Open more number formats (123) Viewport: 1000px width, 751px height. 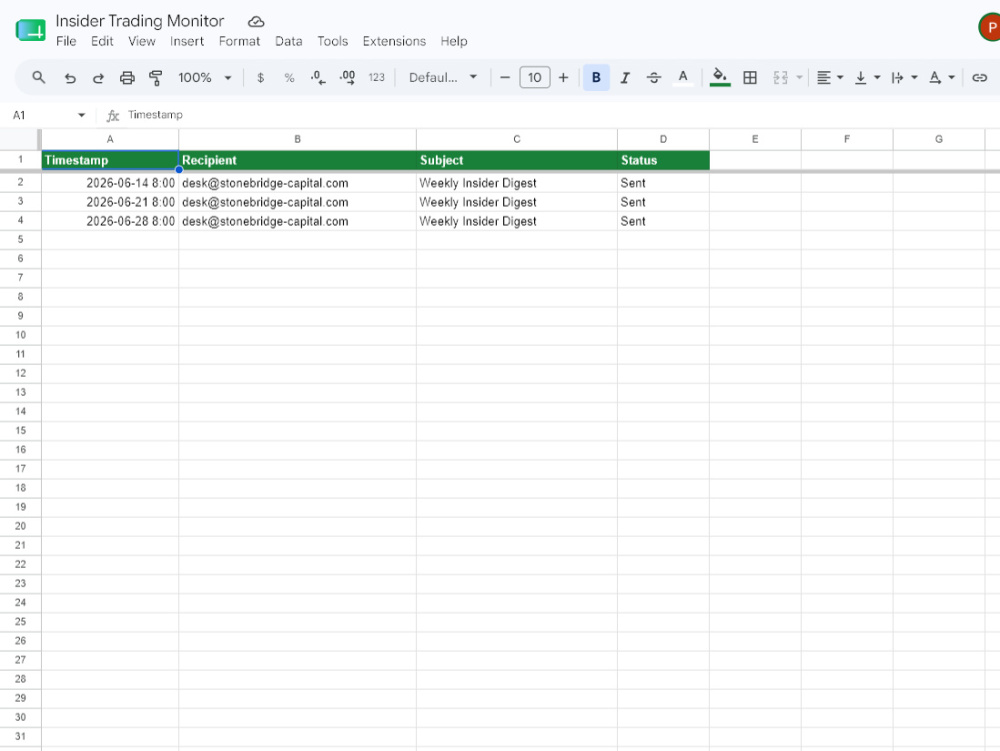(x=376, y=78)
